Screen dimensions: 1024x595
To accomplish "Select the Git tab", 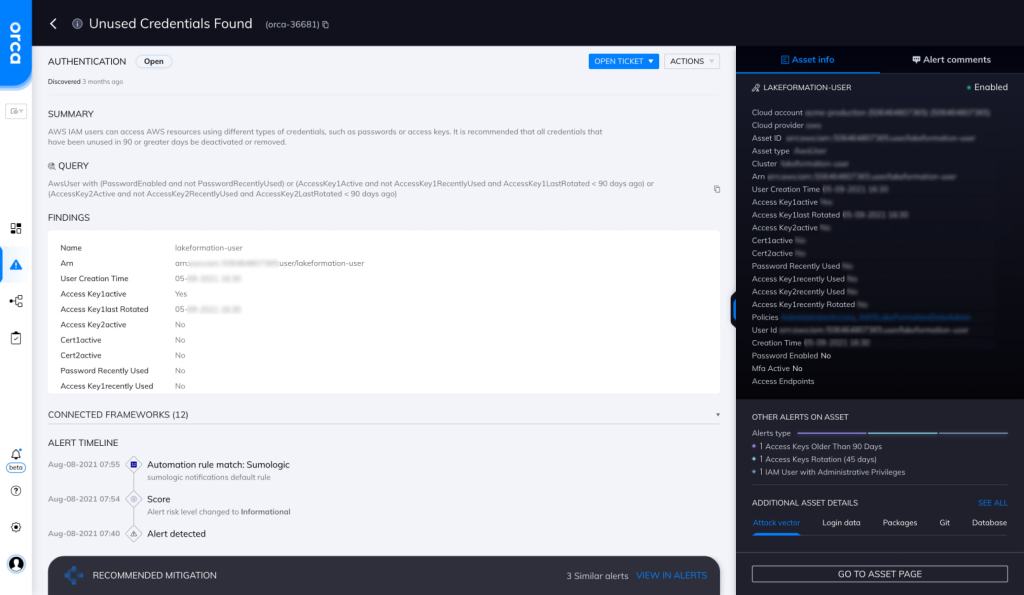I will coord(944,523).
